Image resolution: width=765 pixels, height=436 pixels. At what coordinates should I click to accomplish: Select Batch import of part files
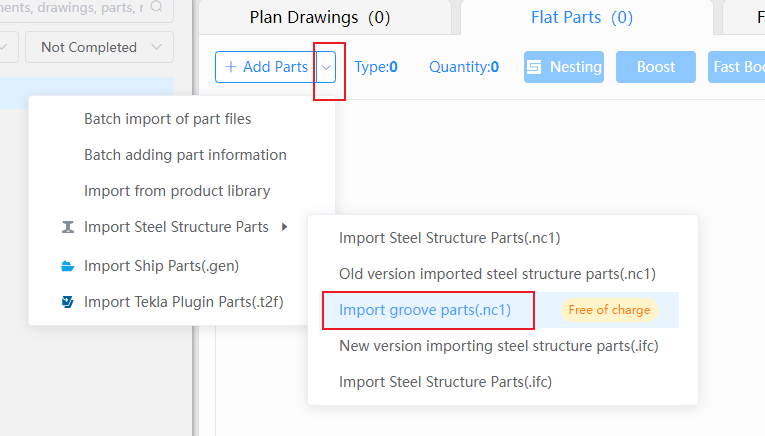(x=167, y=119)
